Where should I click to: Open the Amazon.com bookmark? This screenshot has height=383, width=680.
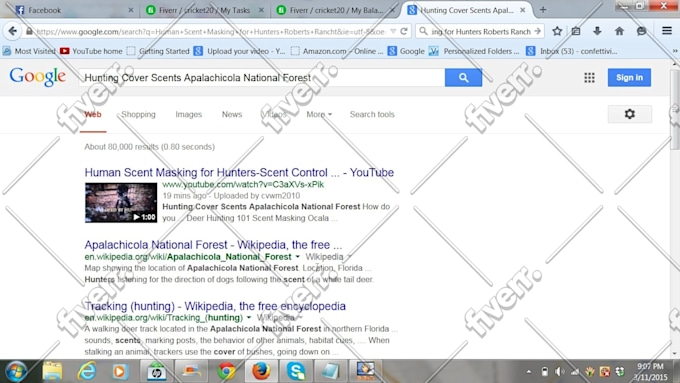point(337,51)
